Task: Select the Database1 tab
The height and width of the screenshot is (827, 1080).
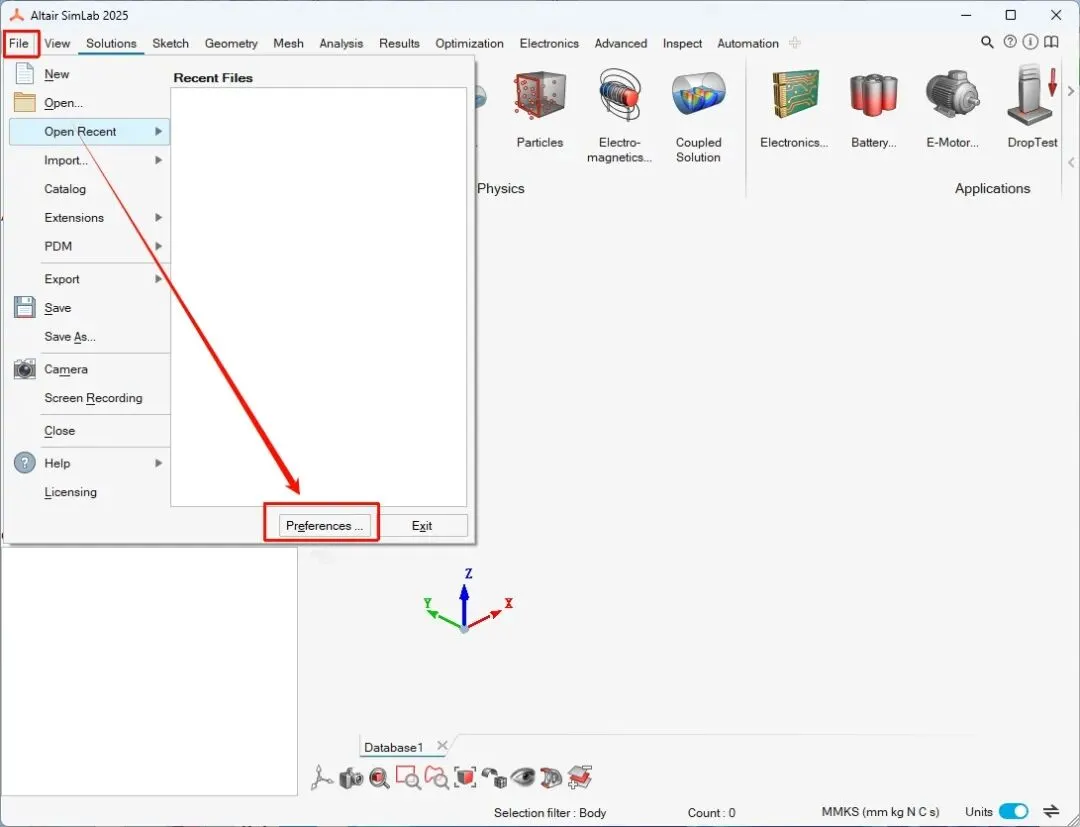Action: tap(393, 747)
